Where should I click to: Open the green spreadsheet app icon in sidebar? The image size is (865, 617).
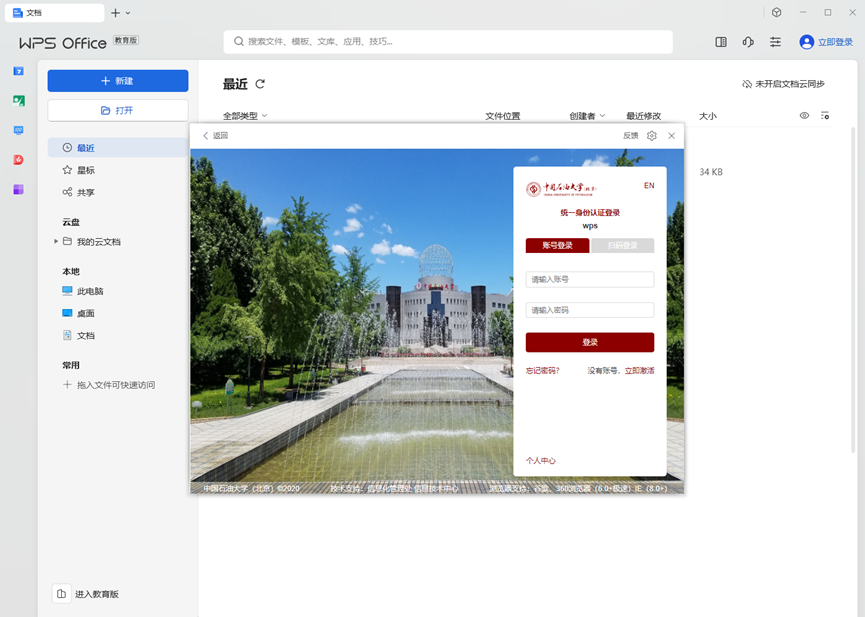[18, 100]
